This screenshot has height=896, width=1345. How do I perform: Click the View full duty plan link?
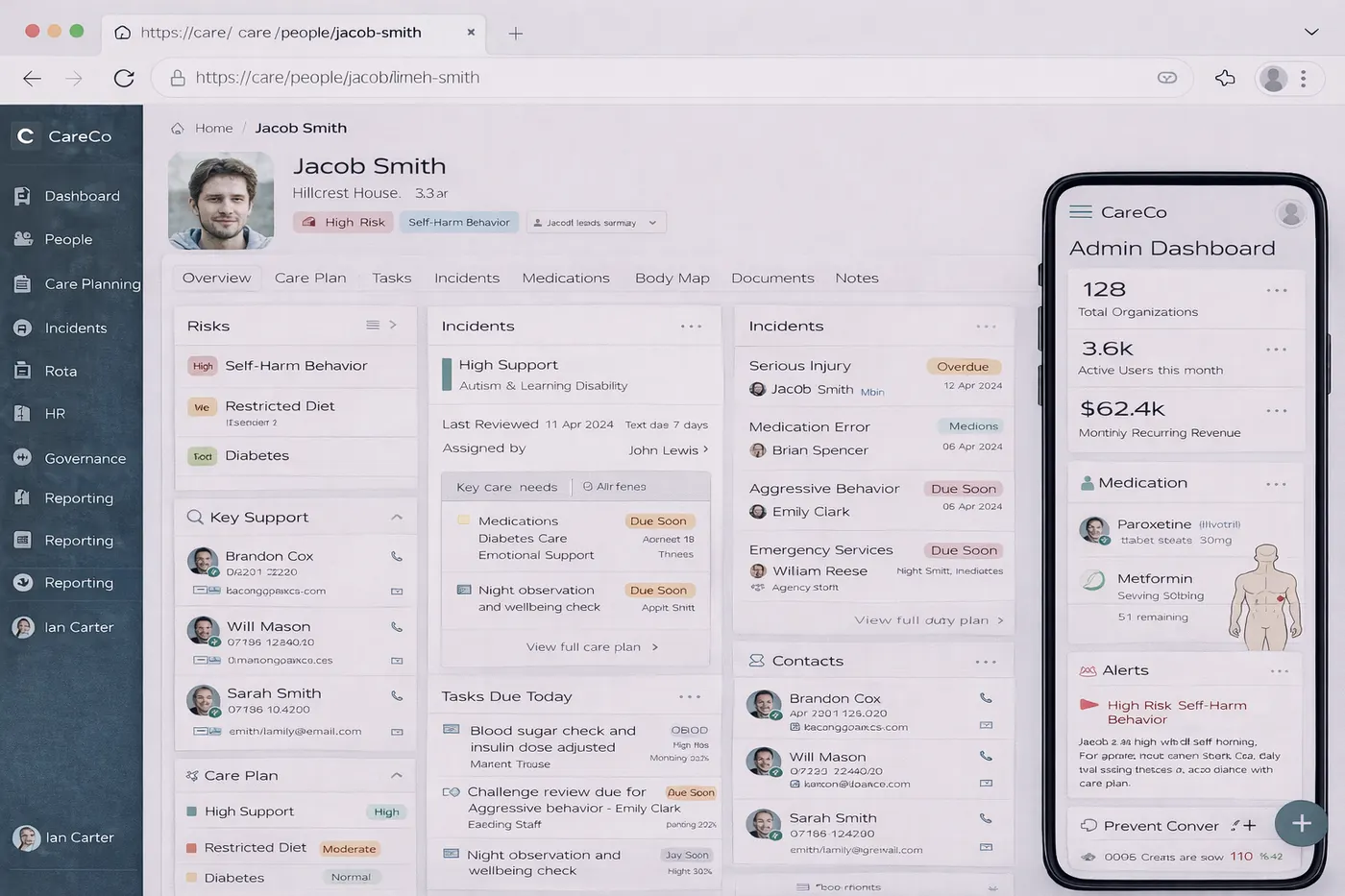click(928, 620)
